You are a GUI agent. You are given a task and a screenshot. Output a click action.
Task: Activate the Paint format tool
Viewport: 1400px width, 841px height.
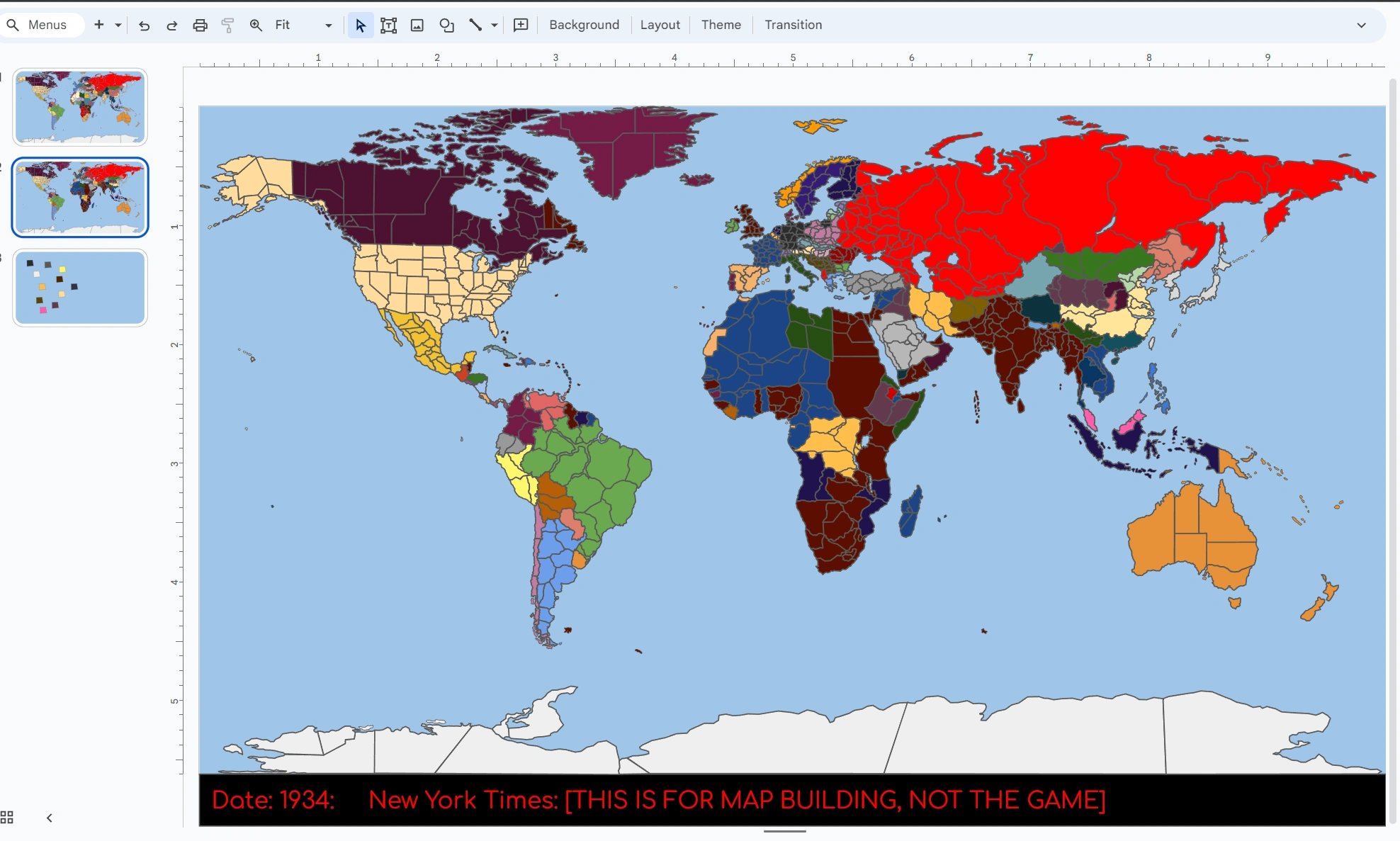[227, 25]
